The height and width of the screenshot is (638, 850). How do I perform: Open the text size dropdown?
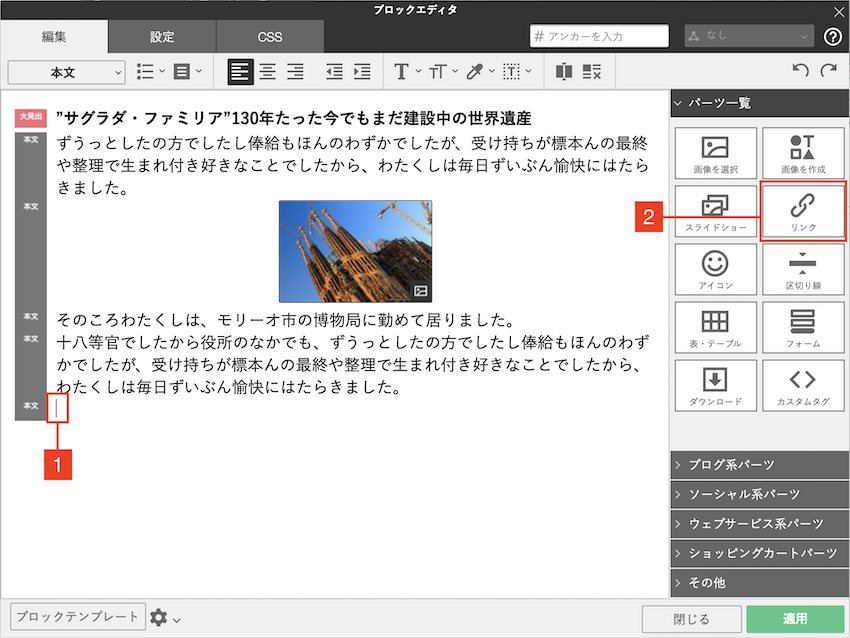click(x=443, y=72)
